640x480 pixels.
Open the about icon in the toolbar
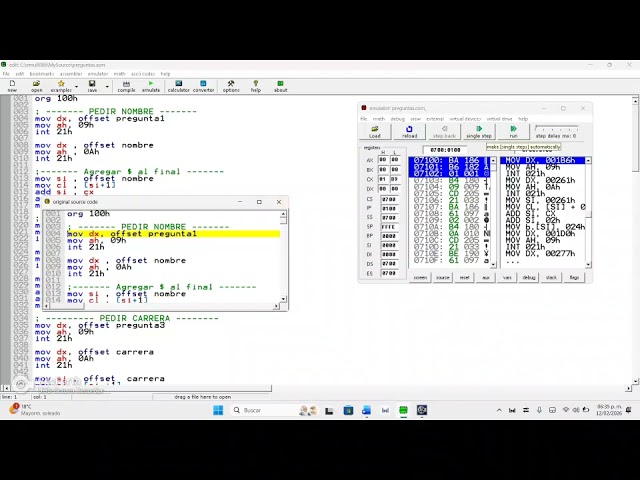click(280, 86)
